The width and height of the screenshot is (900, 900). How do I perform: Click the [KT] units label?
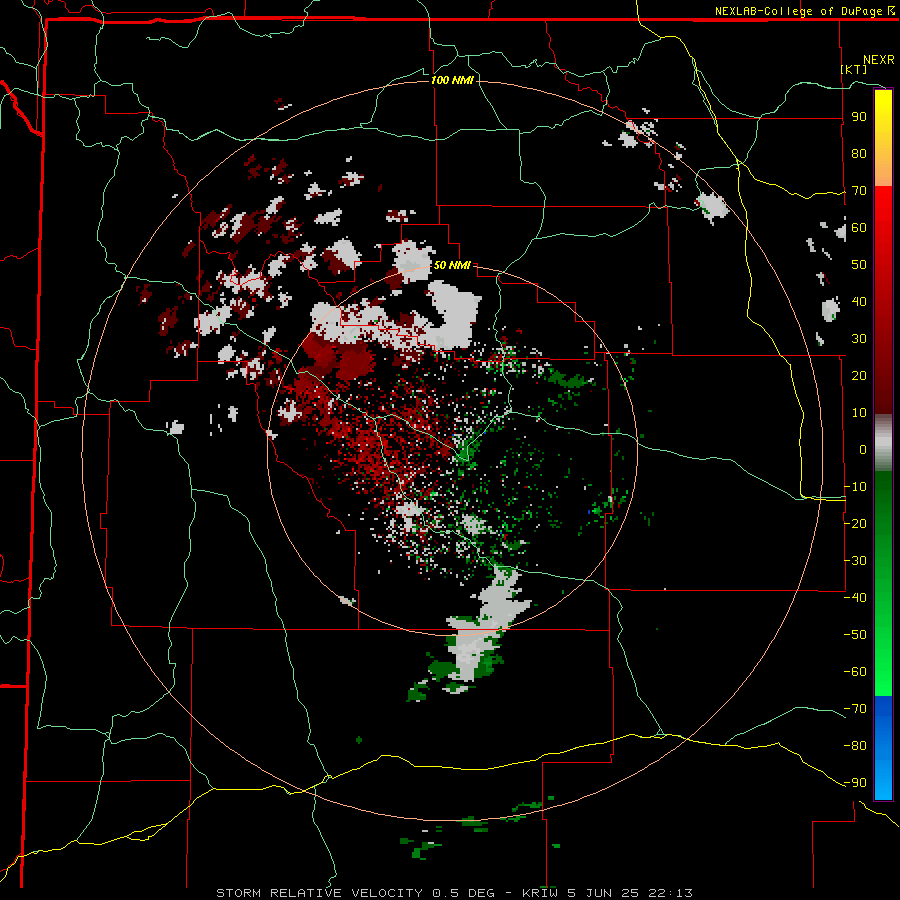[x=854, y=69]
